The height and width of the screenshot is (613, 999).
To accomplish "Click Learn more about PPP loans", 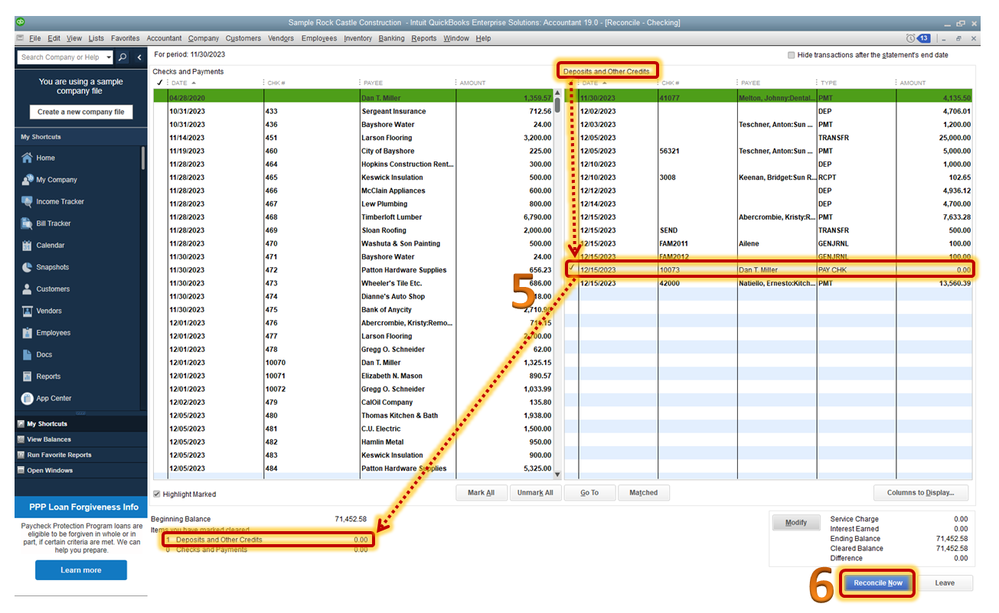I will pyautogui.click(x=81, y=570).
